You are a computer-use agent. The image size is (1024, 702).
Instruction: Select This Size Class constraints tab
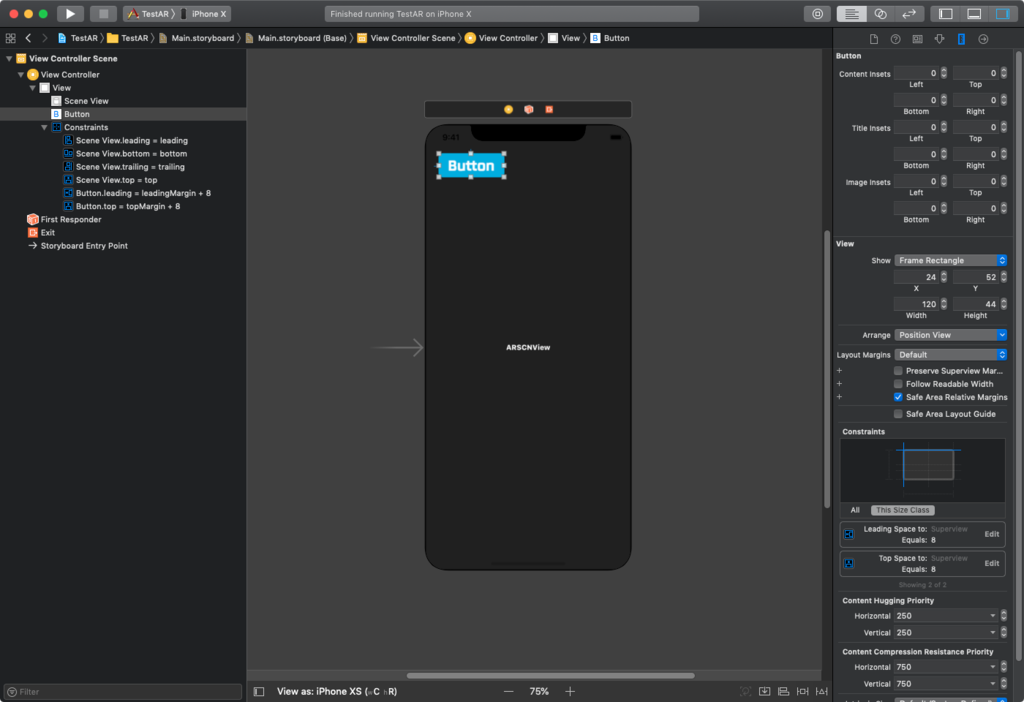tap(902, 510)
